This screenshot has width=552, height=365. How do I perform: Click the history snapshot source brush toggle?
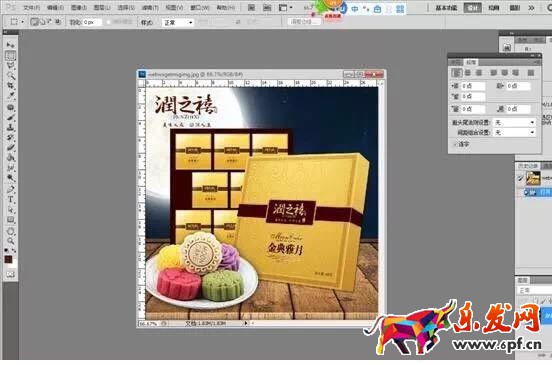pos(520,178)
